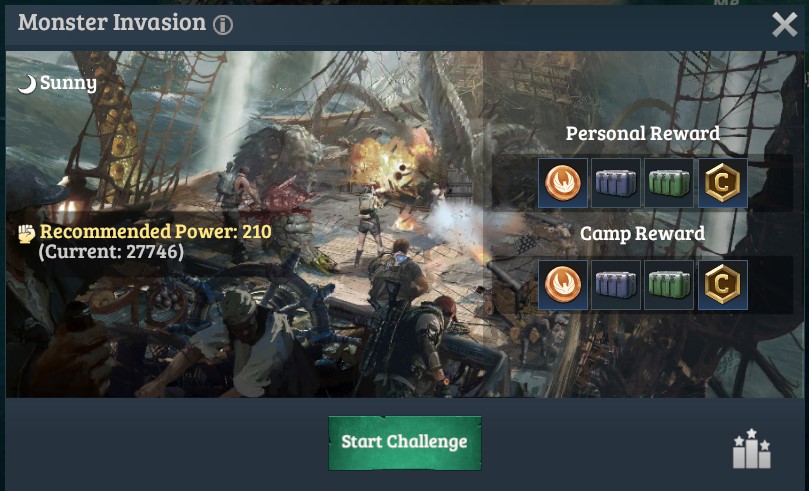Image resolution: width=809 pixels, height=491 pixels.
Task: Select the blue crate in Personal Reward
Action: pos(616,183)
